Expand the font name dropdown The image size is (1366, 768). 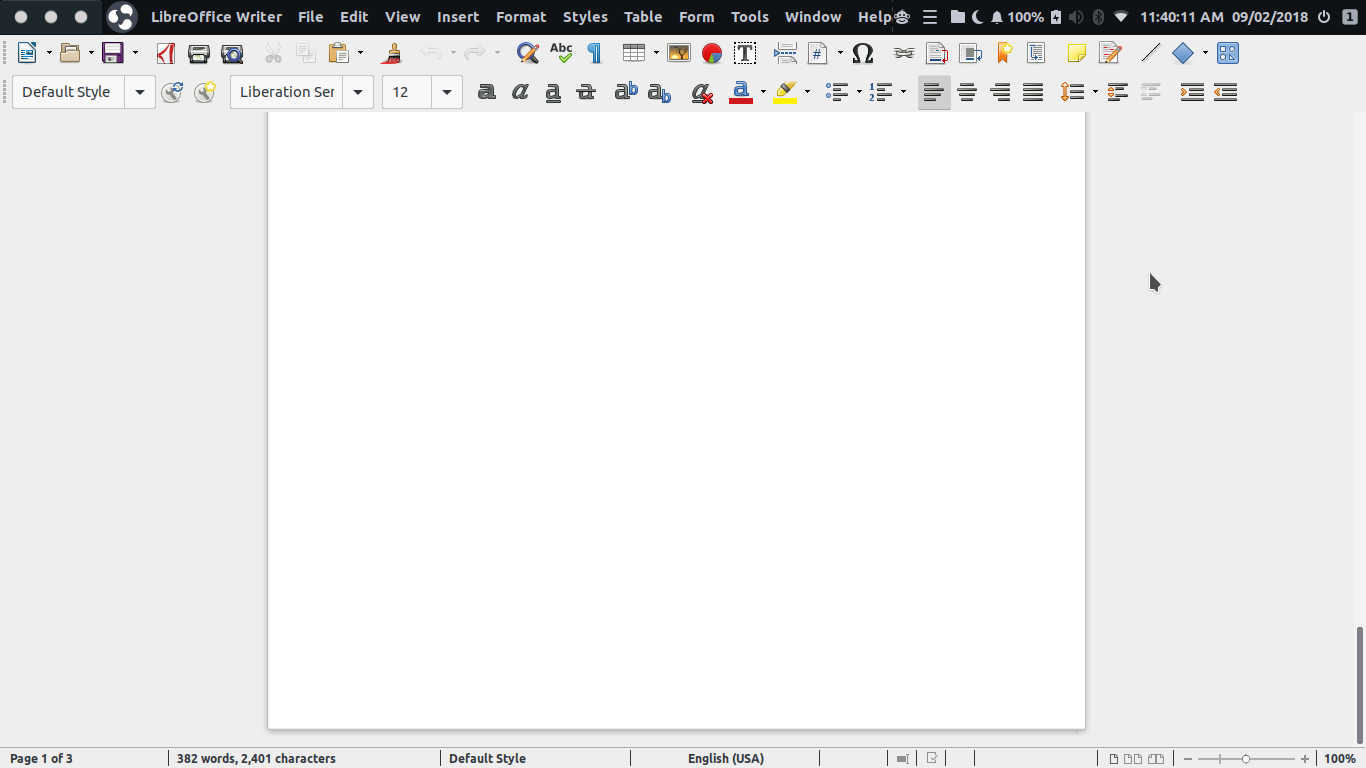(x=357, y=91)
